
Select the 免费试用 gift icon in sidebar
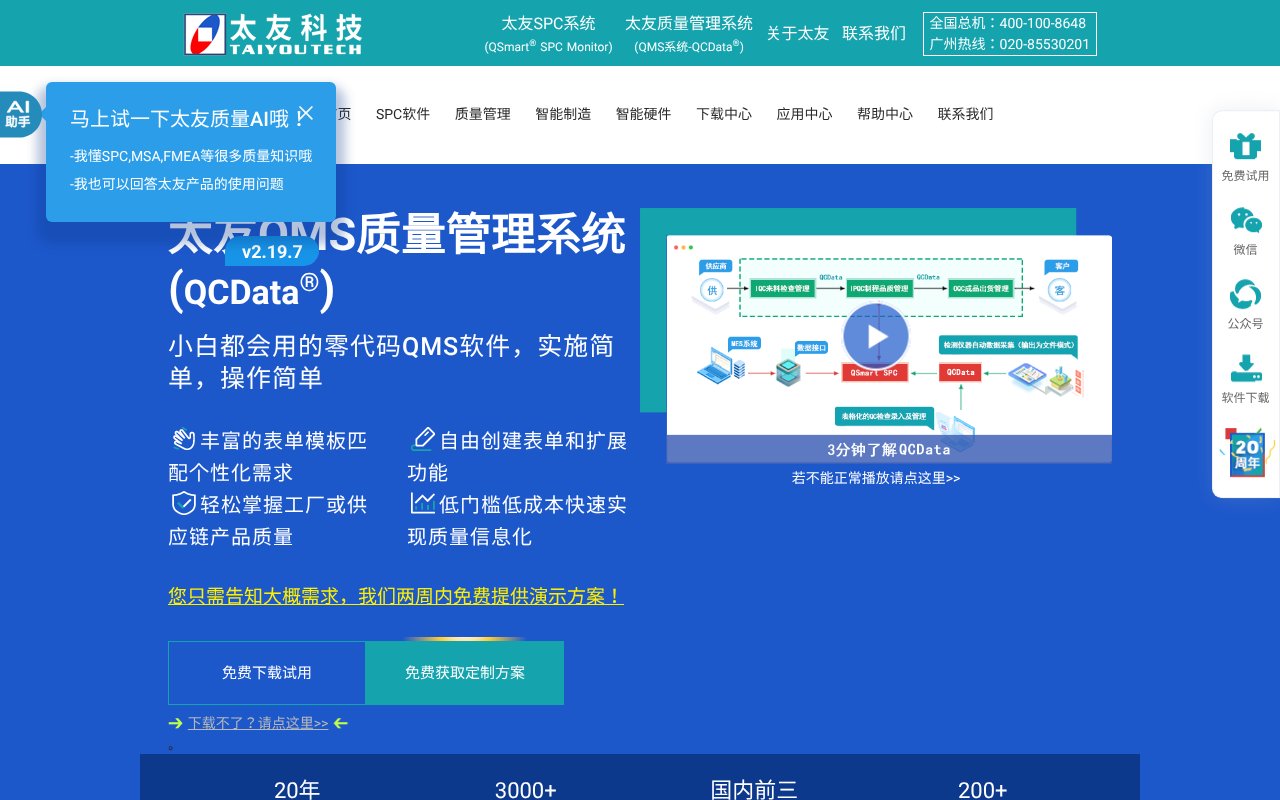[x=1245, y=146]
